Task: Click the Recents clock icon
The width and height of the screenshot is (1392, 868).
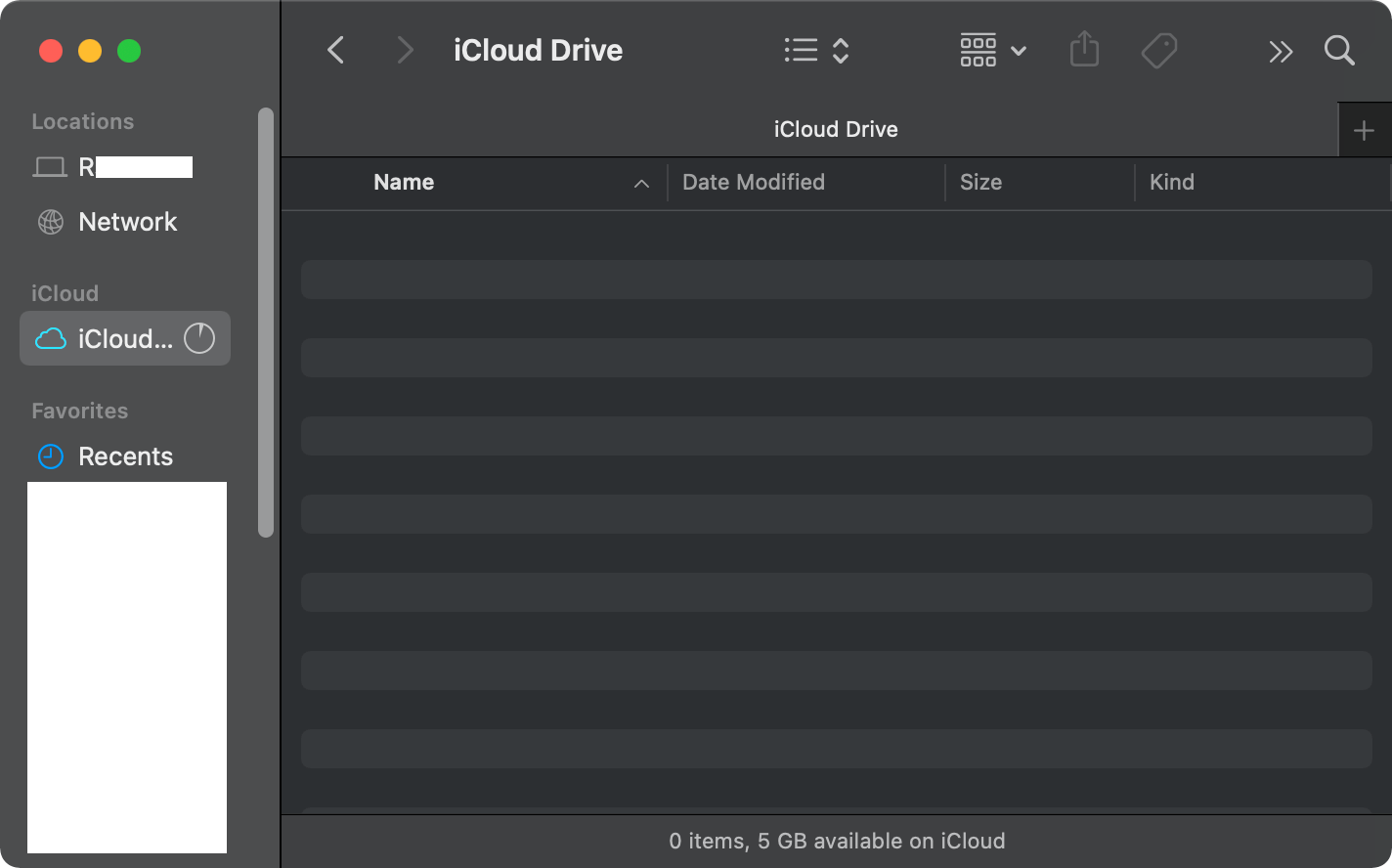Action: click(x=50, y=456)
